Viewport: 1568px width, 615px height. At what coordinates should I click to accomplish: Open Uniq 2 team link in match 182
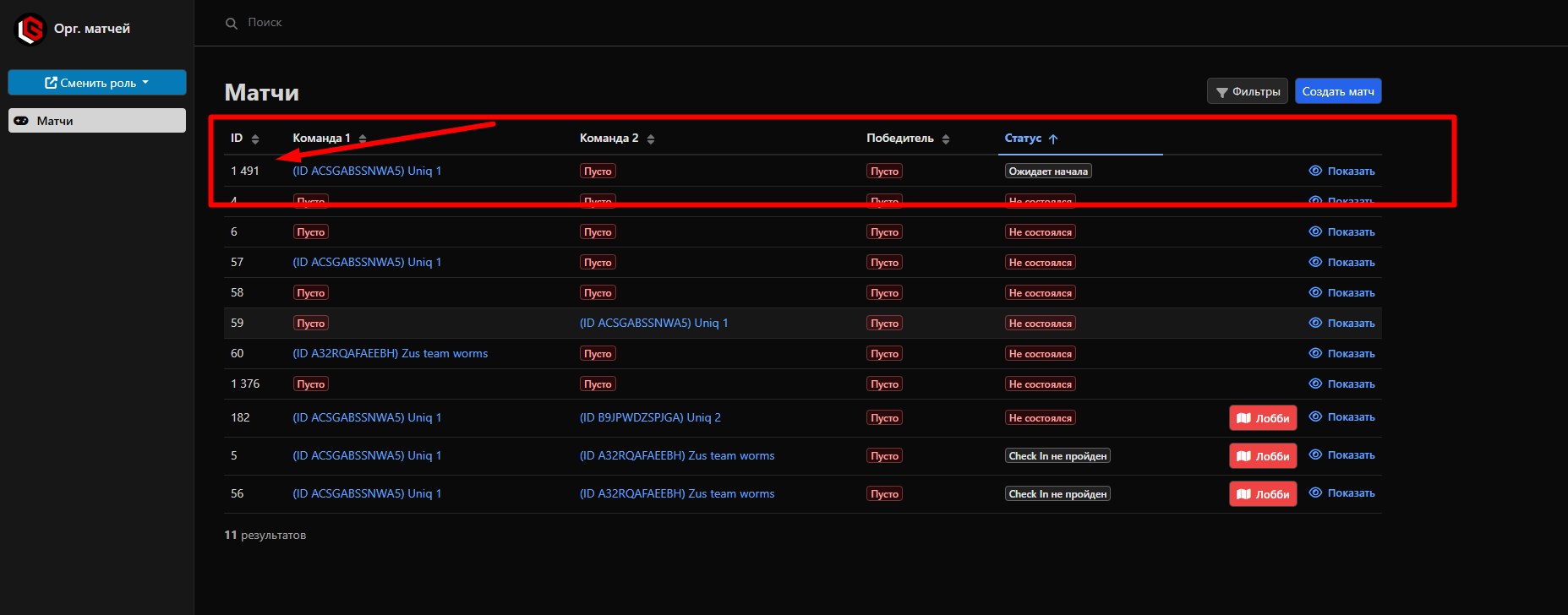pos(650,417)
